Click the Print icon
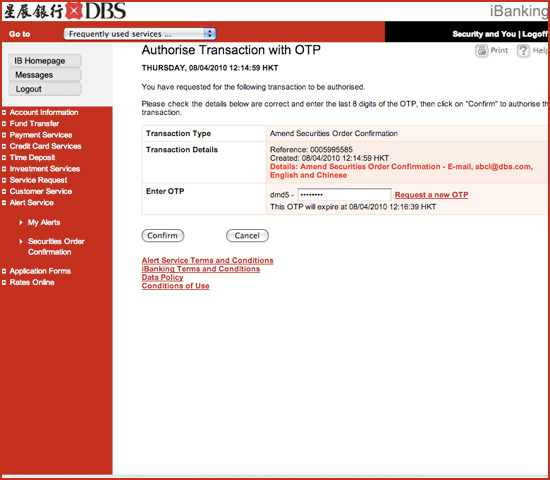Screen dimensions: 550x480 tap(482, 51)
